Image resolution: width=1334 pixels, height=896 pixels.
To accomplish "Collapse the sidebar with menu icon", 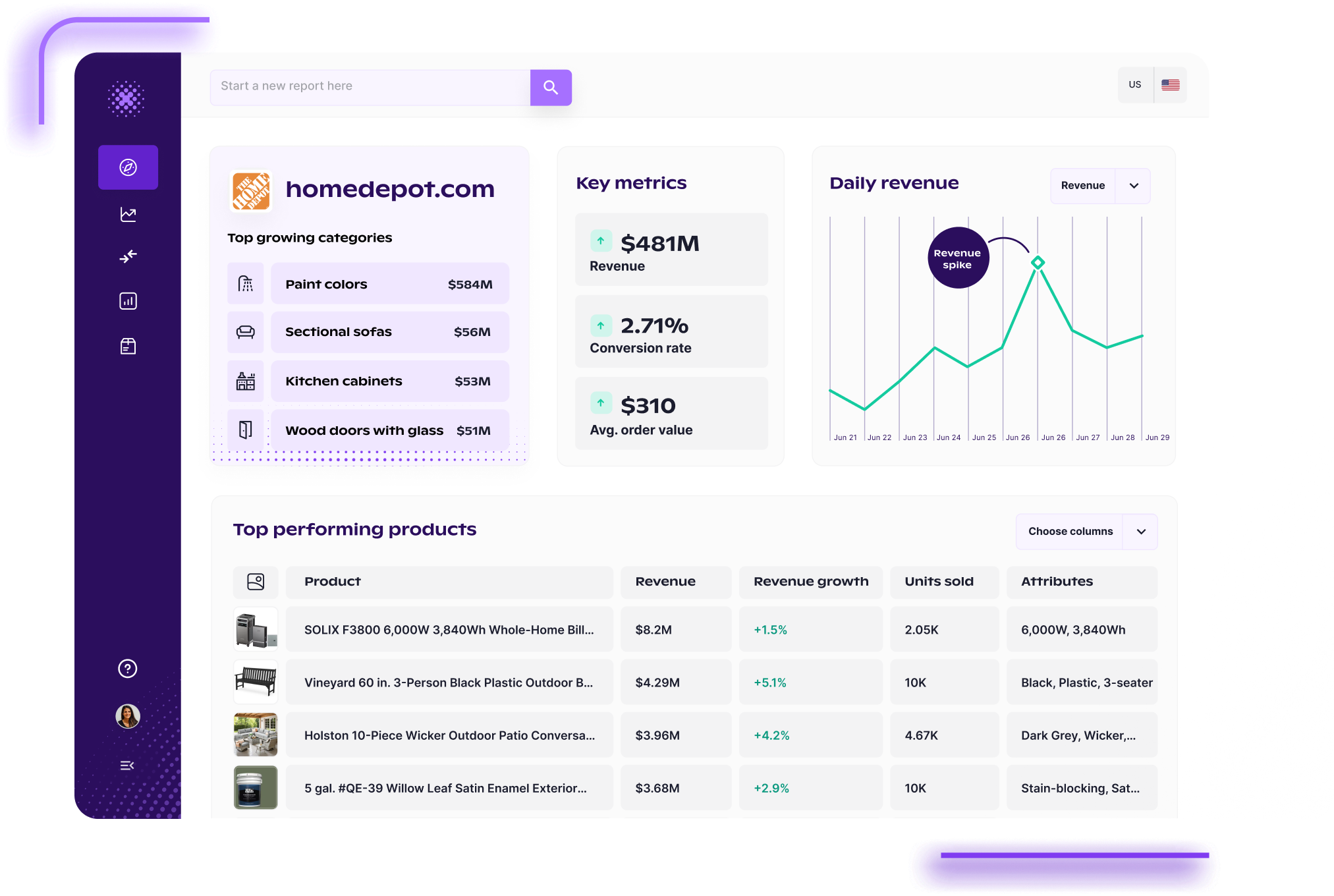I will pyautogui.click(x=127, y=766).
